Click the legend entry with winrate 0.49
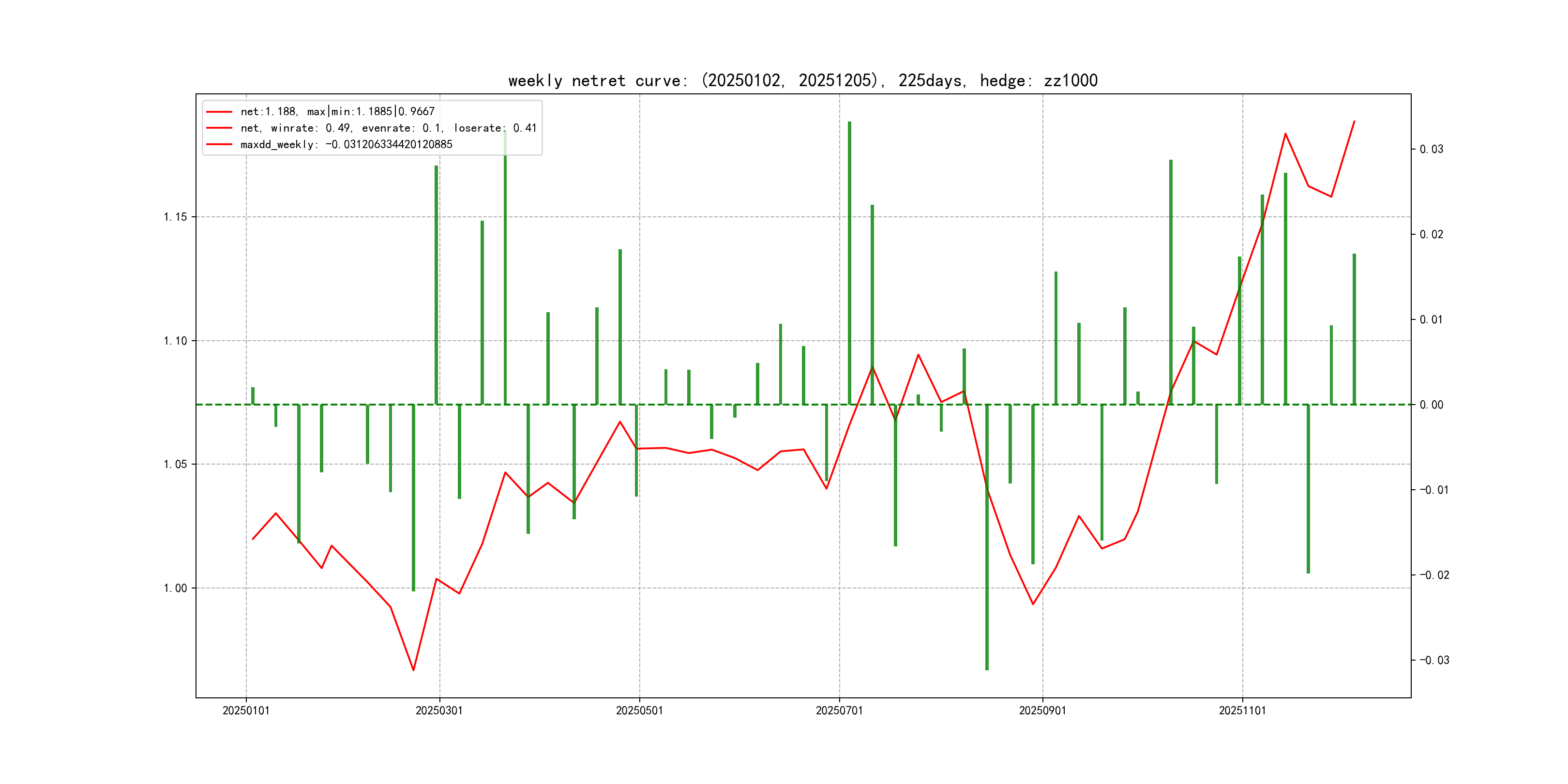The width and height of the screenshot is (1568, 784). tap(388, 128)
